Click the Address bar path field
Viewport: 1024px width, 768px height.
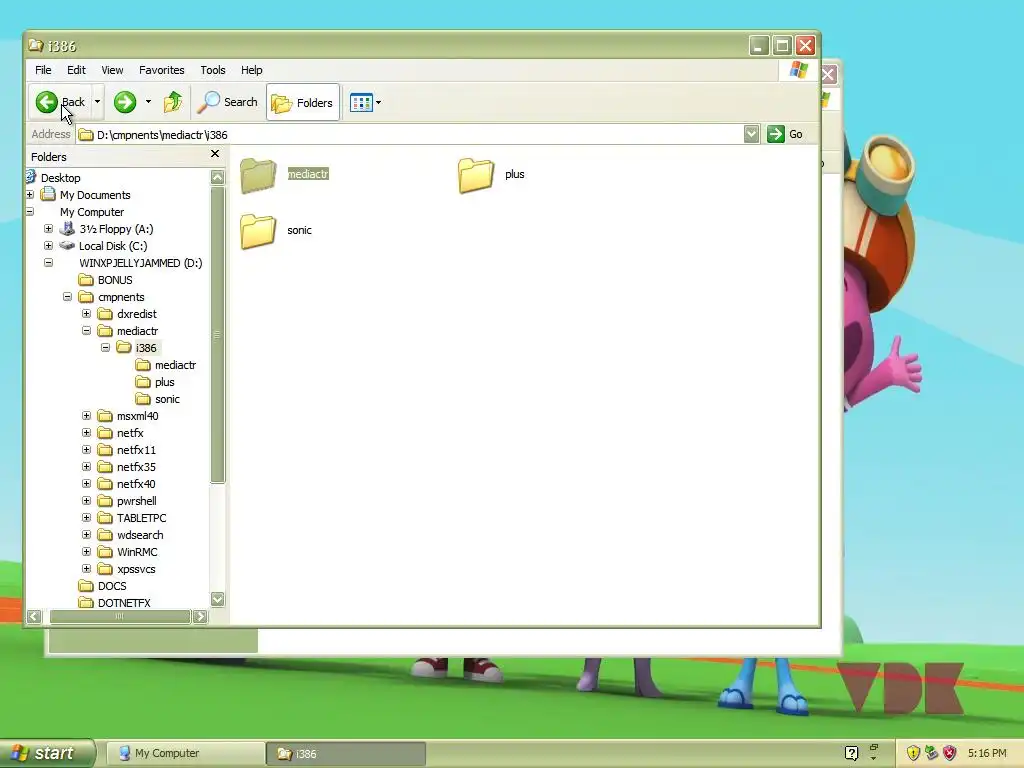pos(410,135)
